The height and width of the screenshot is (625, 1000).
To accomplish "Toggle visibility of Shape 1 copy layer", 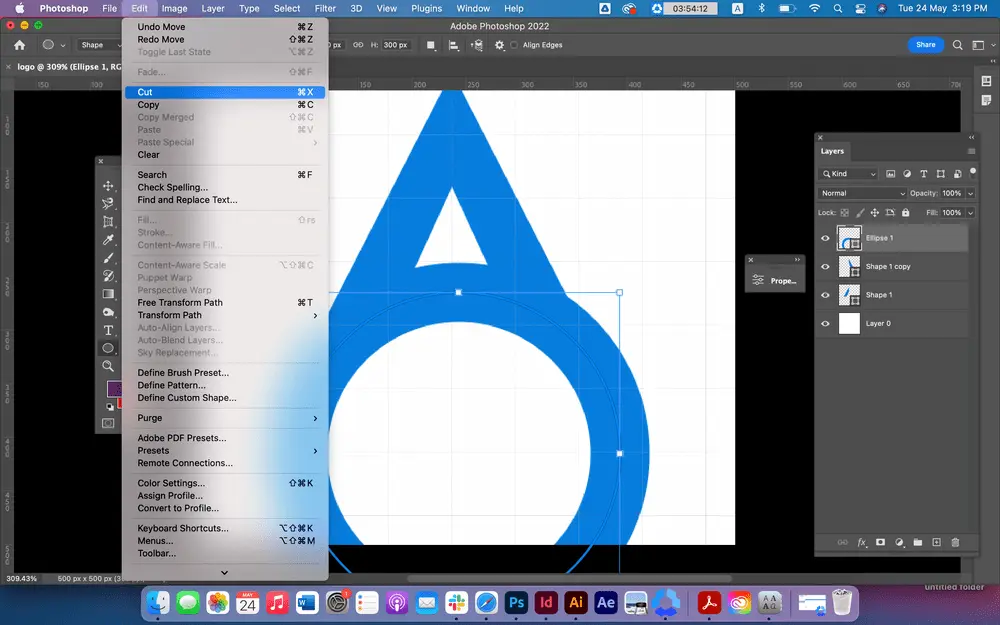I will click(825, 267).
